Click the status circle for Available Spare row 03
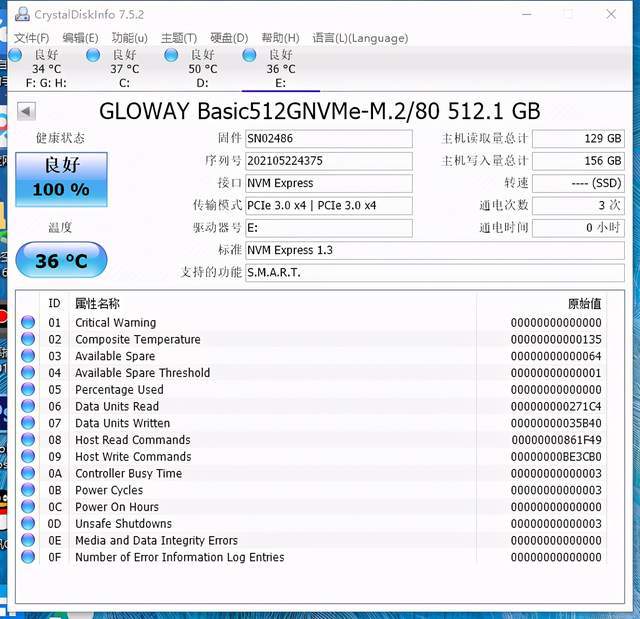The width and height of the screenshot is (640, 619). click(x=28, y=356)
